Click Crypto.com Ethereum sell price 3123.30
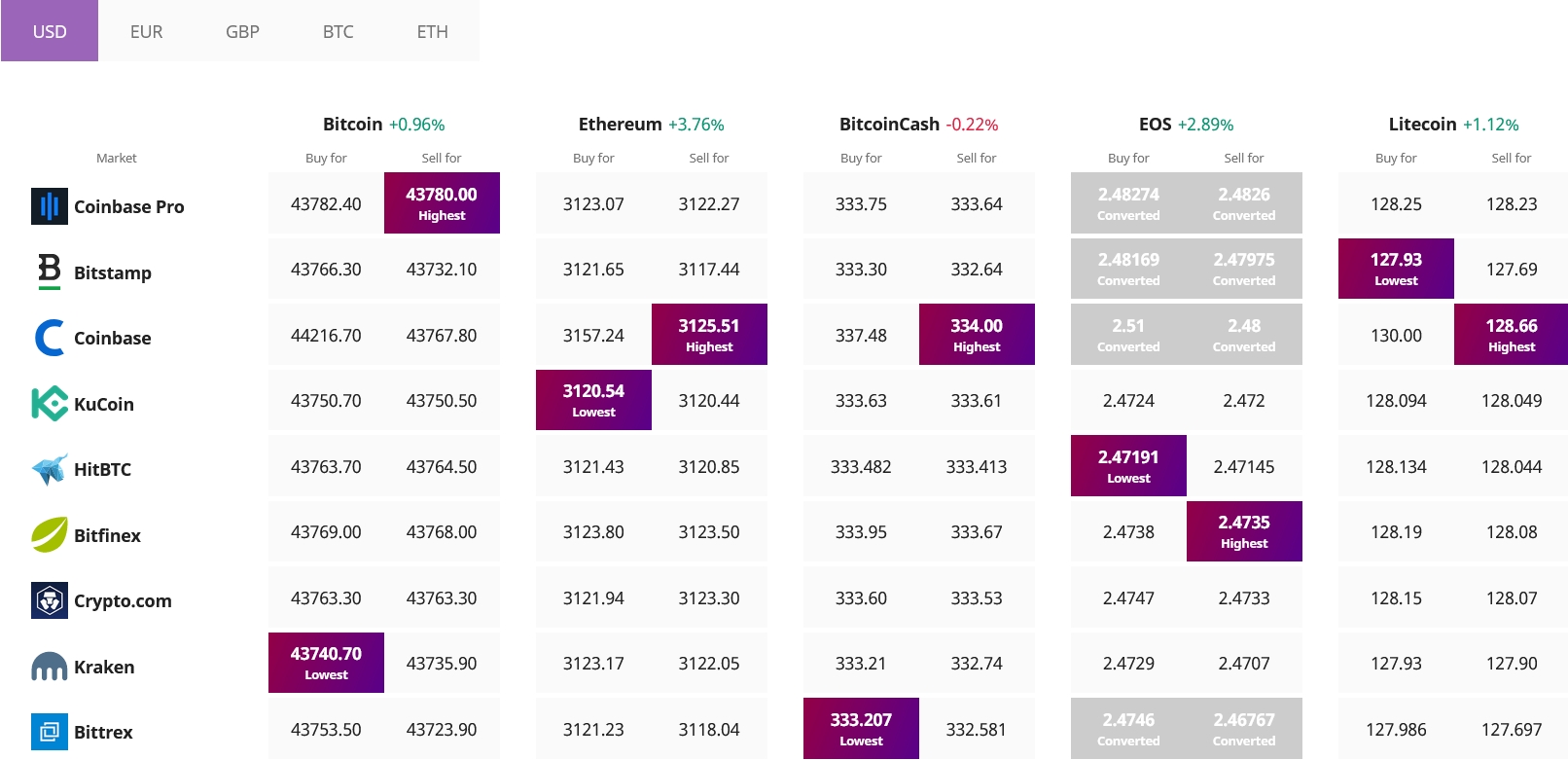Screen dimensions: 1568x760 tap(709, 598)
